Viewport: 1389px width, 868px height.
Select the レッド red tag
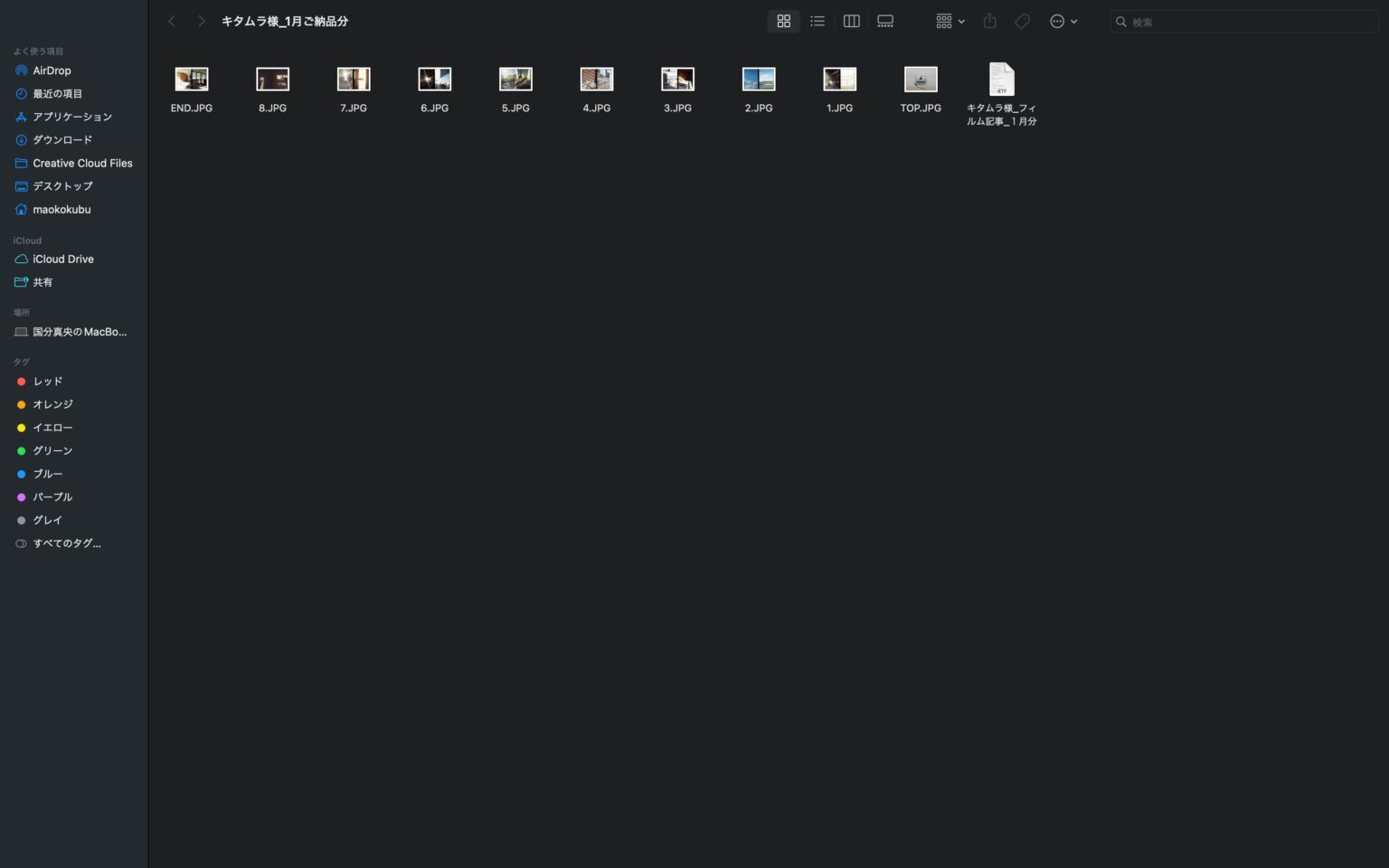coord(47,382)
